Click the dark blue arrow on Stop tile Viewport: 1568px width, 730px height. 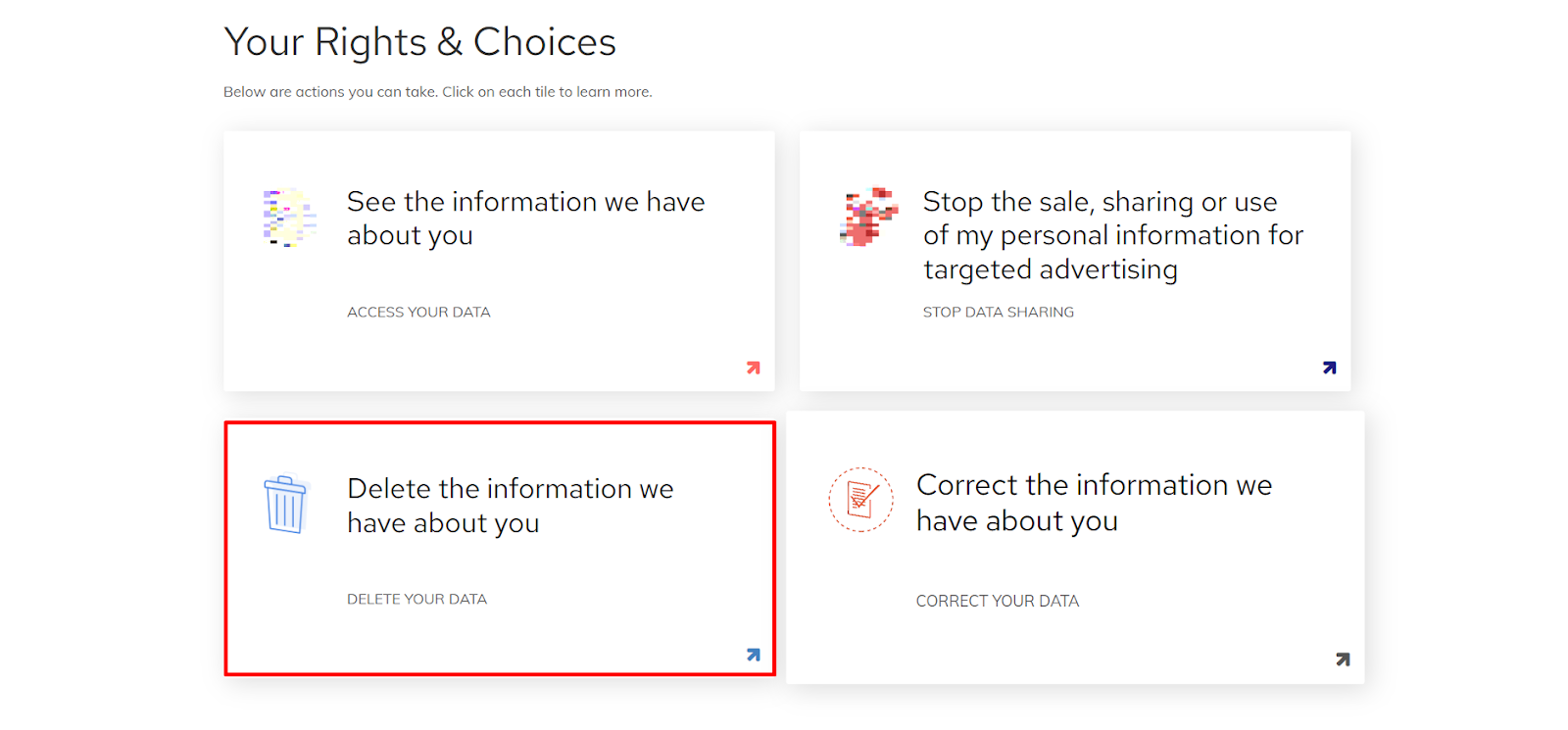[1329, 367]
